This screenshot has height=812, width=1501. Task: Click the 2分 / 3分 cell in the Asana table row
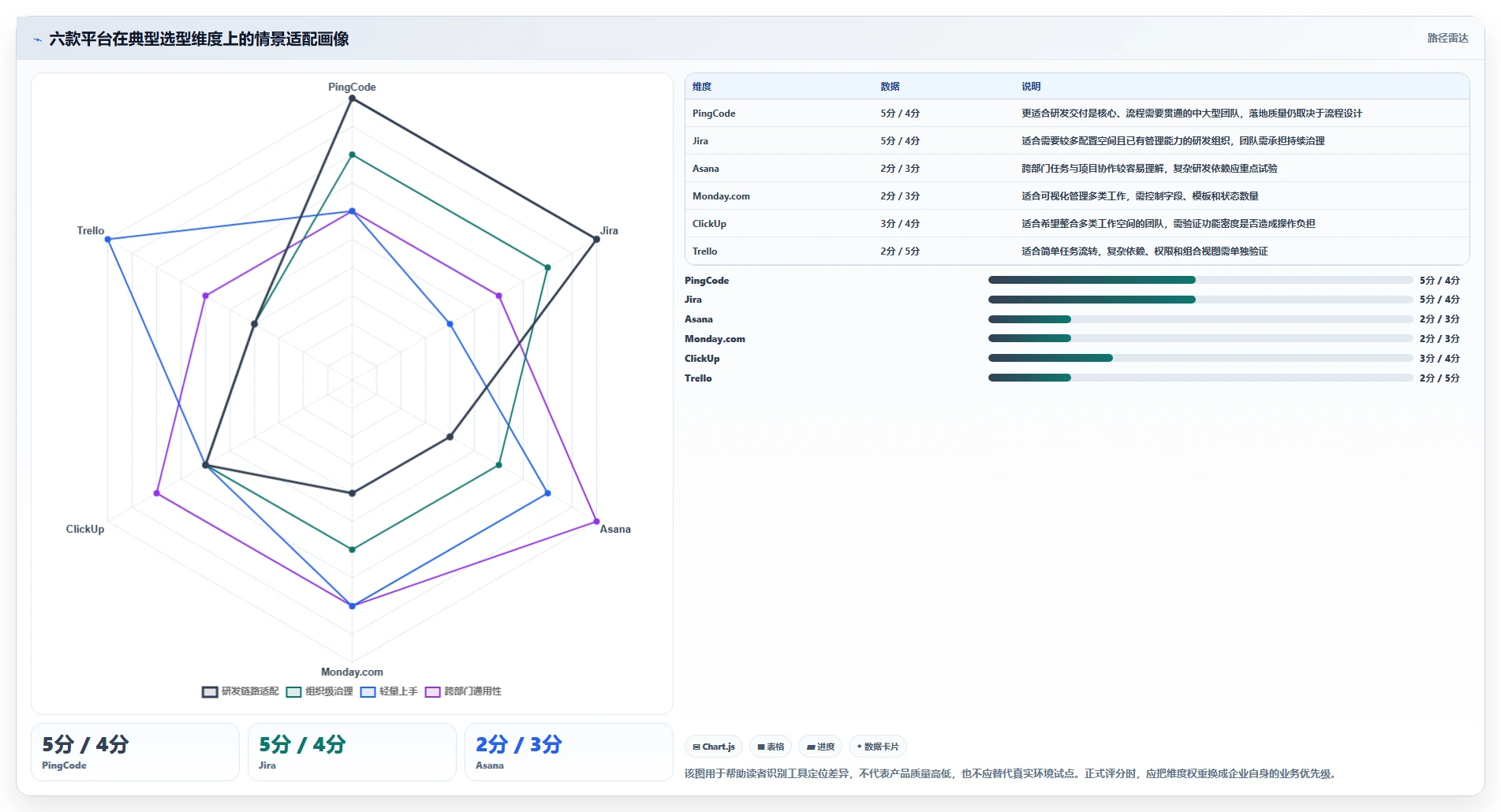coord(900,169)
